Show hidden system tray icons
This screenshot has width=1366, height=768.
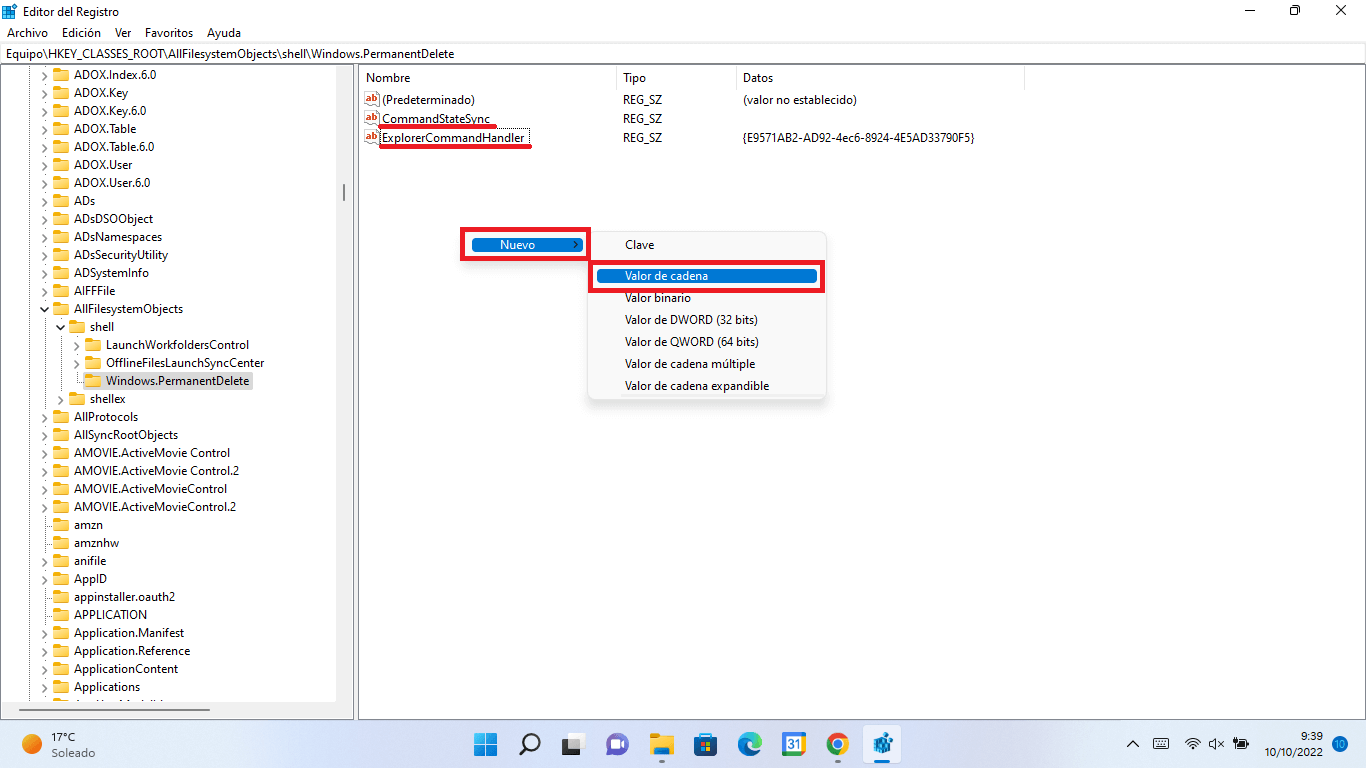point(1133,744)
